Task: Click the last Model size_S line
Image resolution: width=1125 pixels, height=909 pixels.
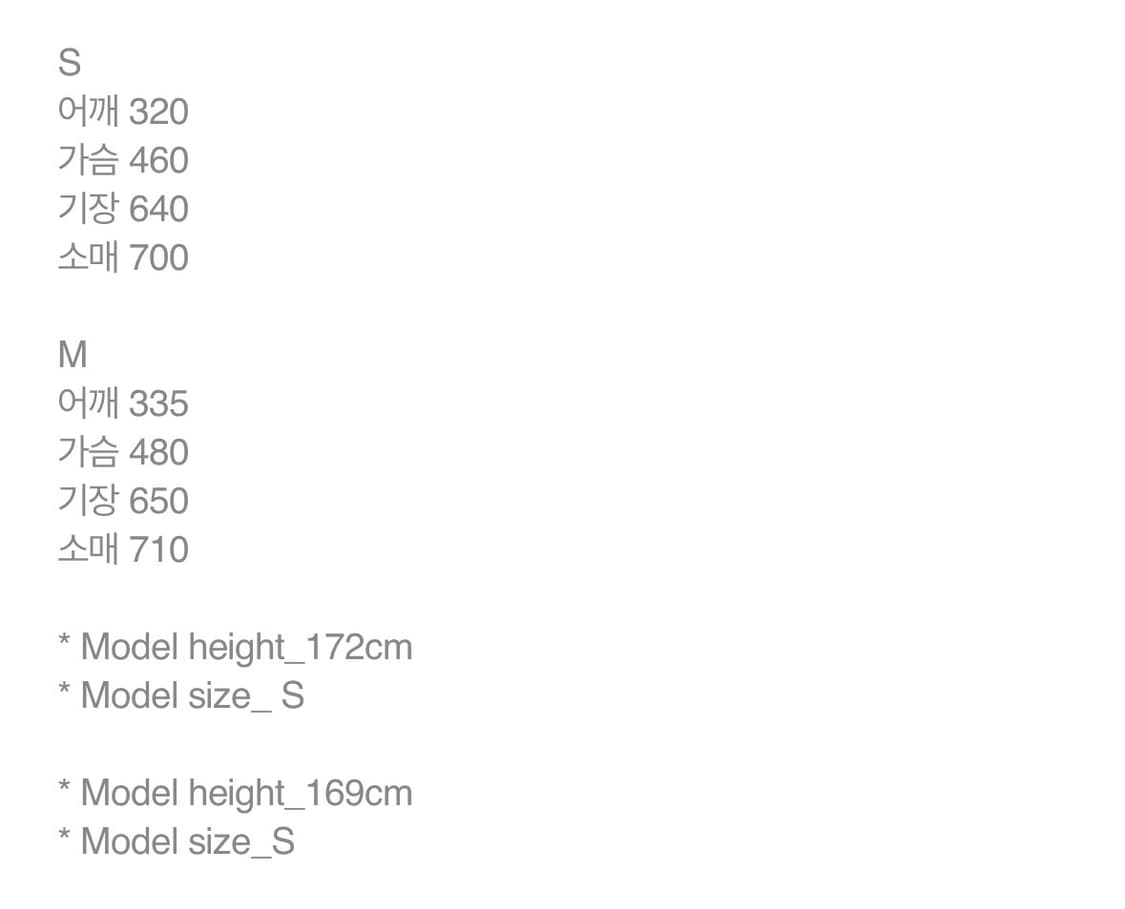Action: coord(178,841)
